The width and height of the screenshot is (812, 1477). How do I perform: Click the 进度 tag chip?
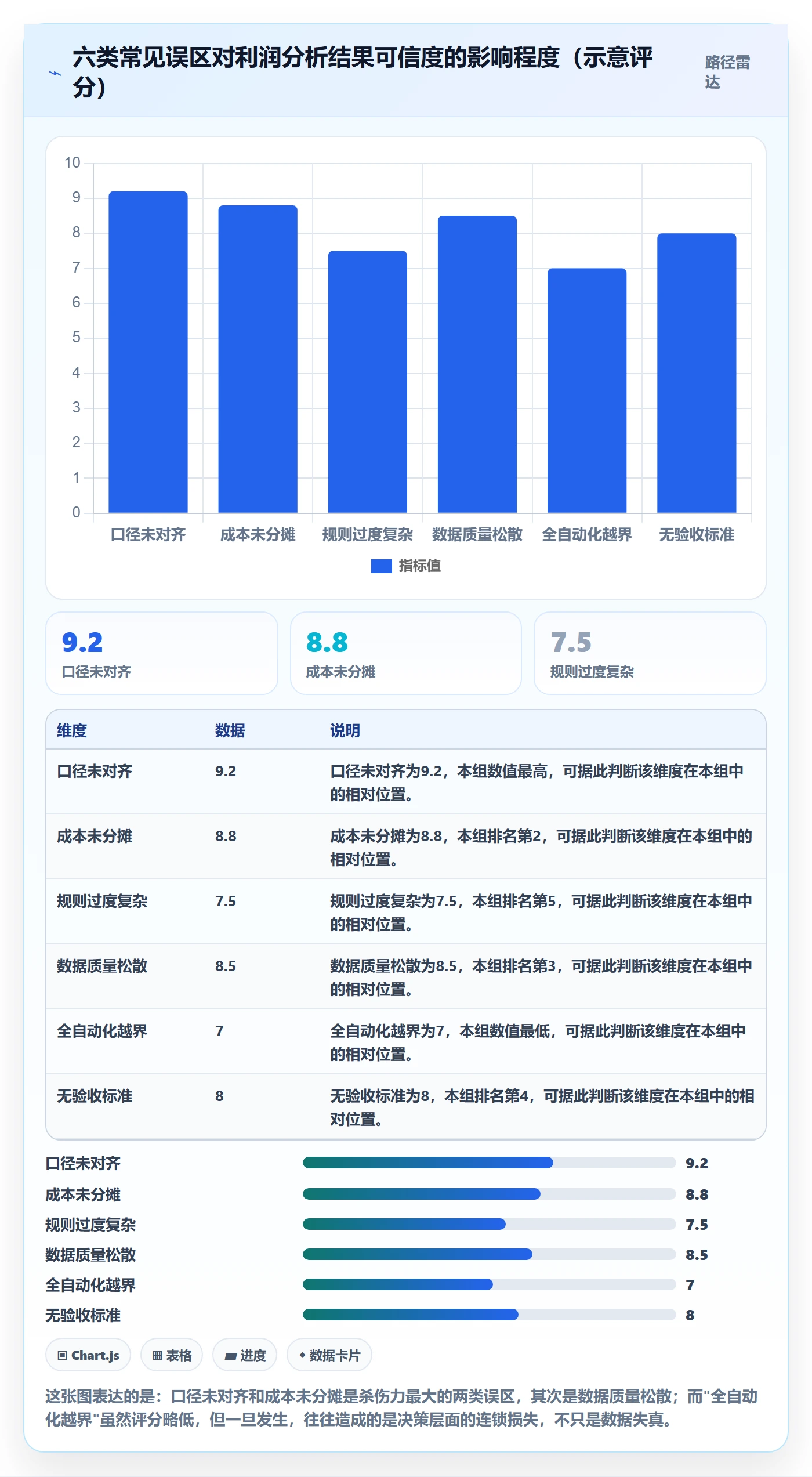coord(245,1355)
